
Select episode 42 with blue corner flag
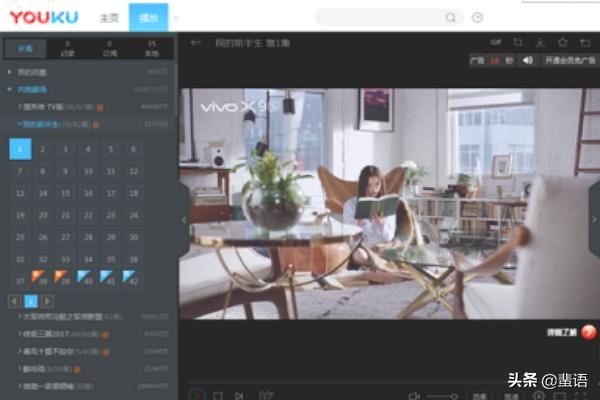(134, 281)
